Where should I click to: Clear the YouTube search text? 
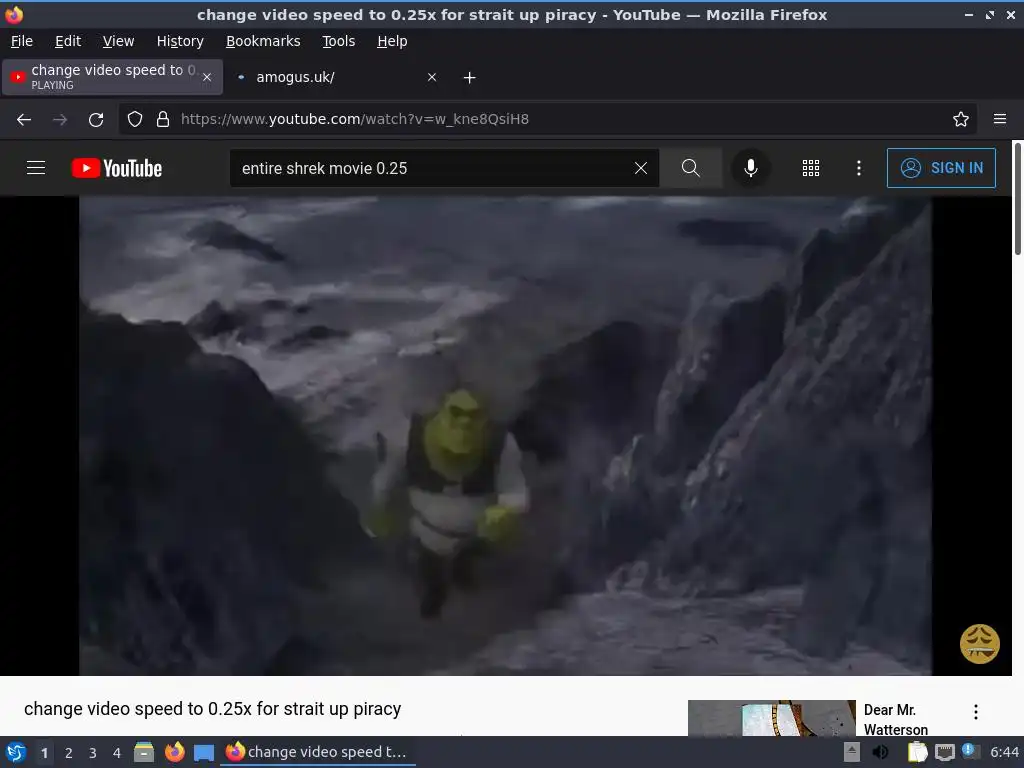click(x=641, y=168)
